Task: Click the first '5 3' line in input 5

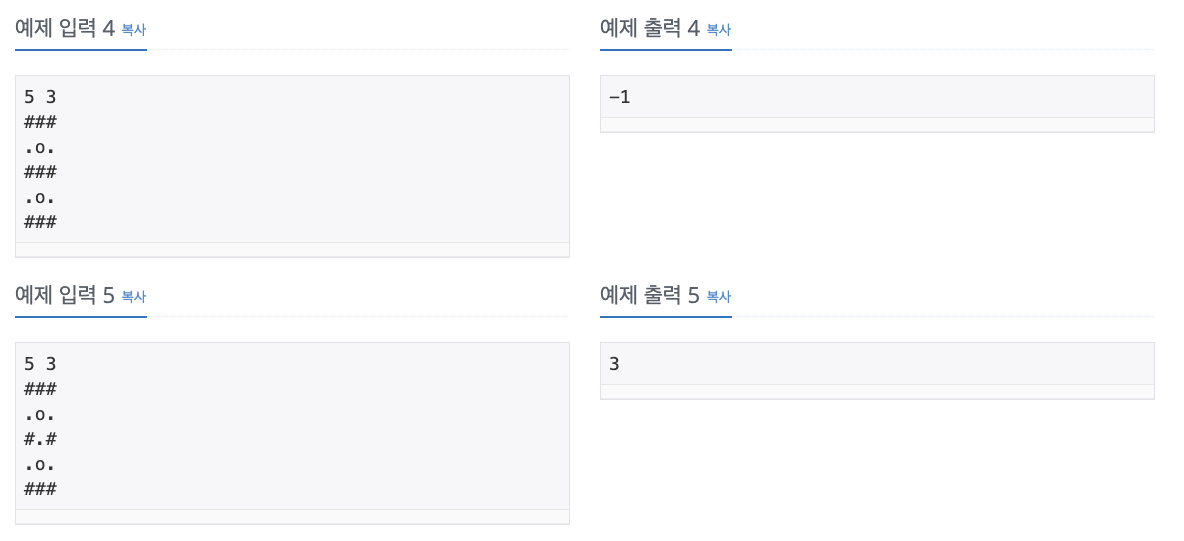Action: [41, 363]
